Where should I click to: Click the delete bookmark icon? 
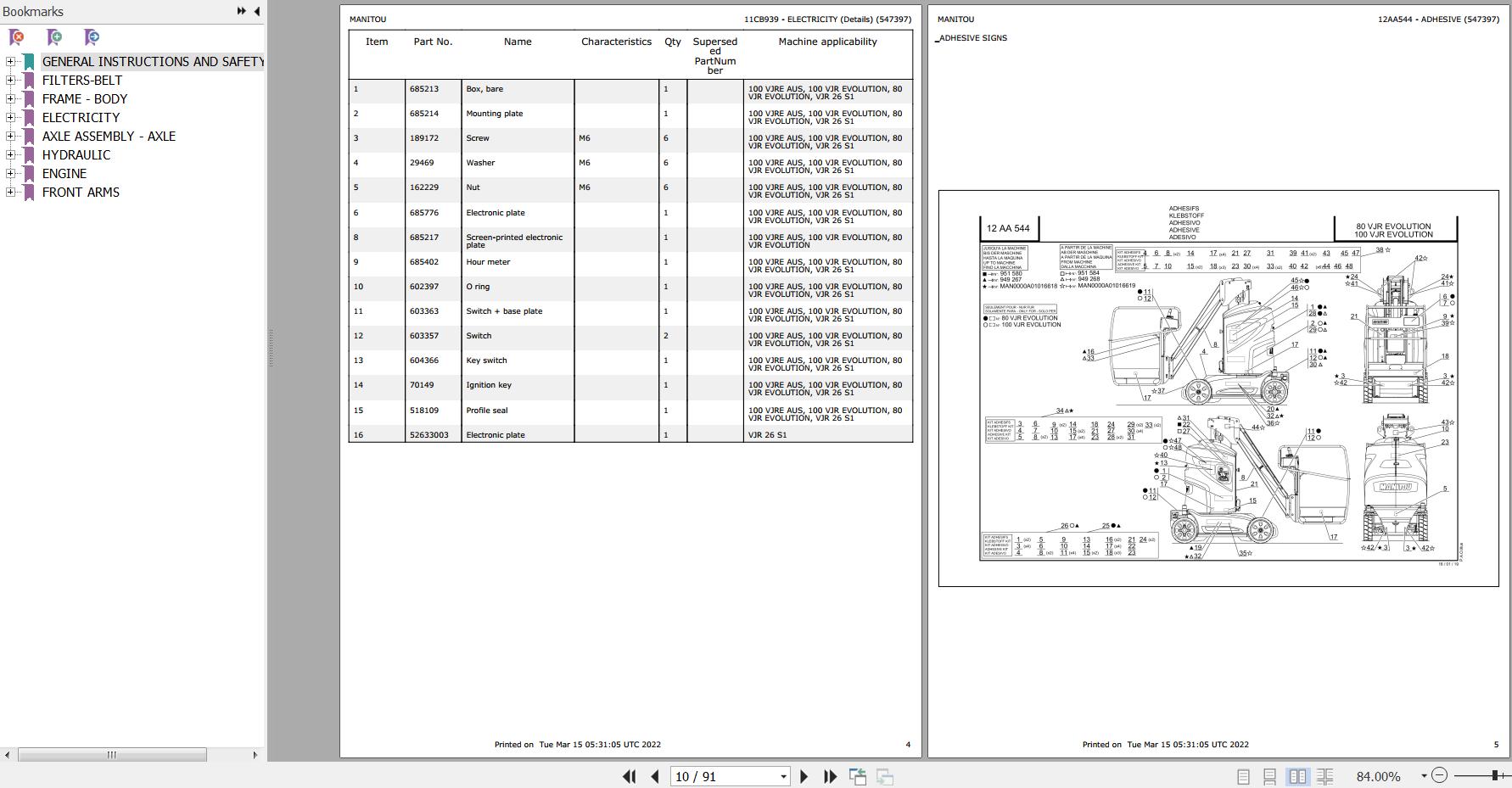coord(16,37)
